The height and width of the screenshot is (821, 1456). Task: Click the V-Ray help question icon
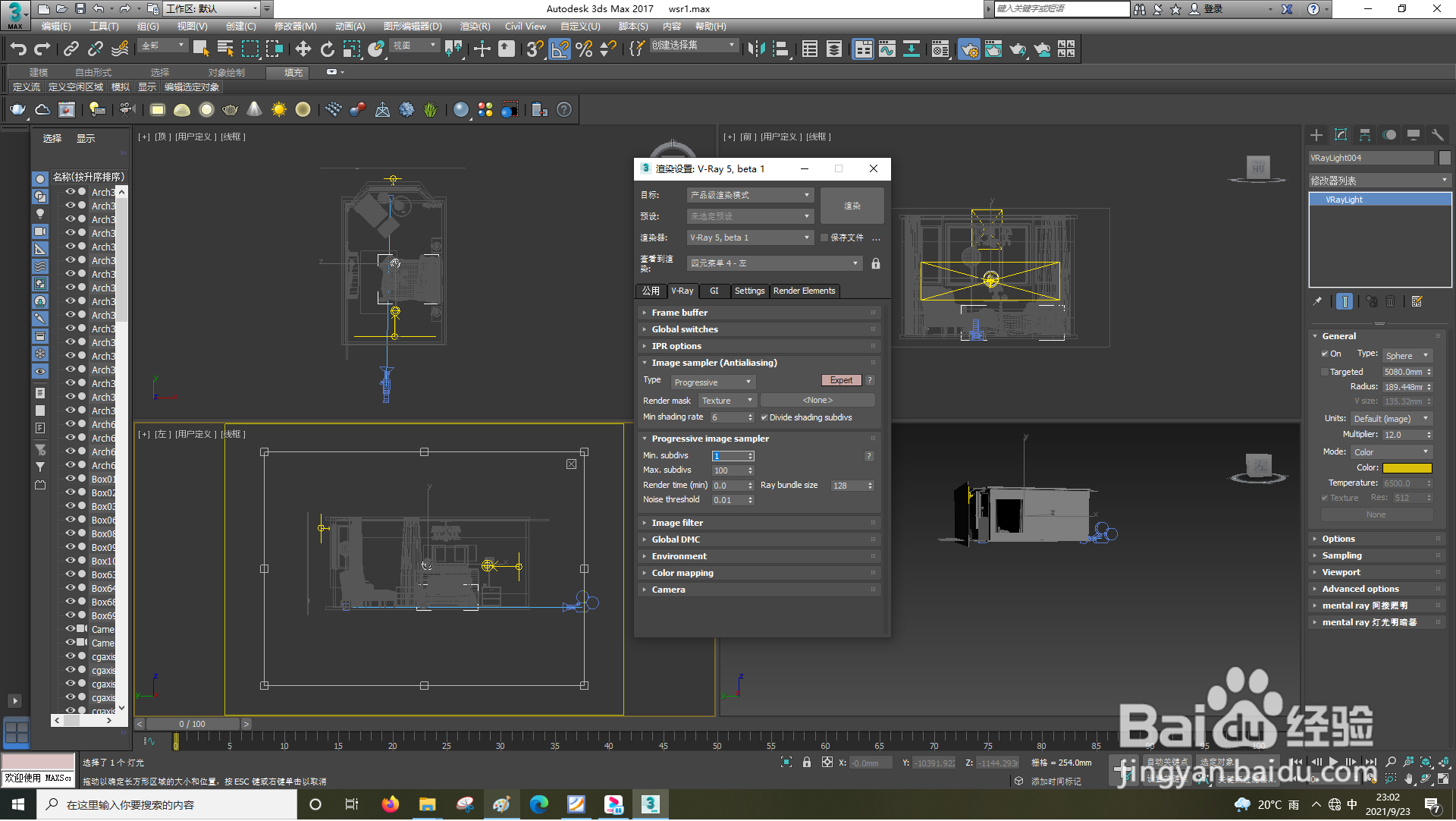coord(564,109)
